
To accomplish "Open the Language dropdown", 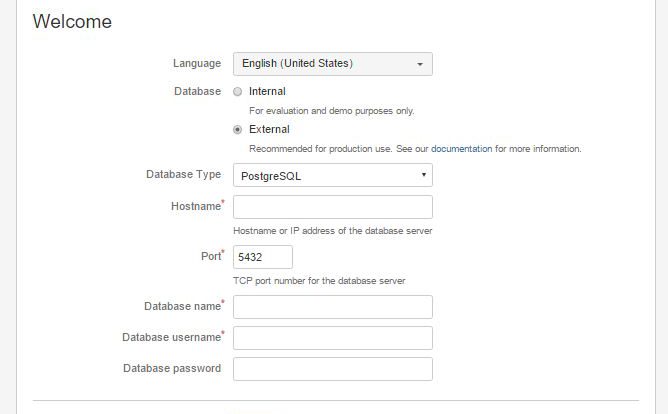I will point(333,64).
